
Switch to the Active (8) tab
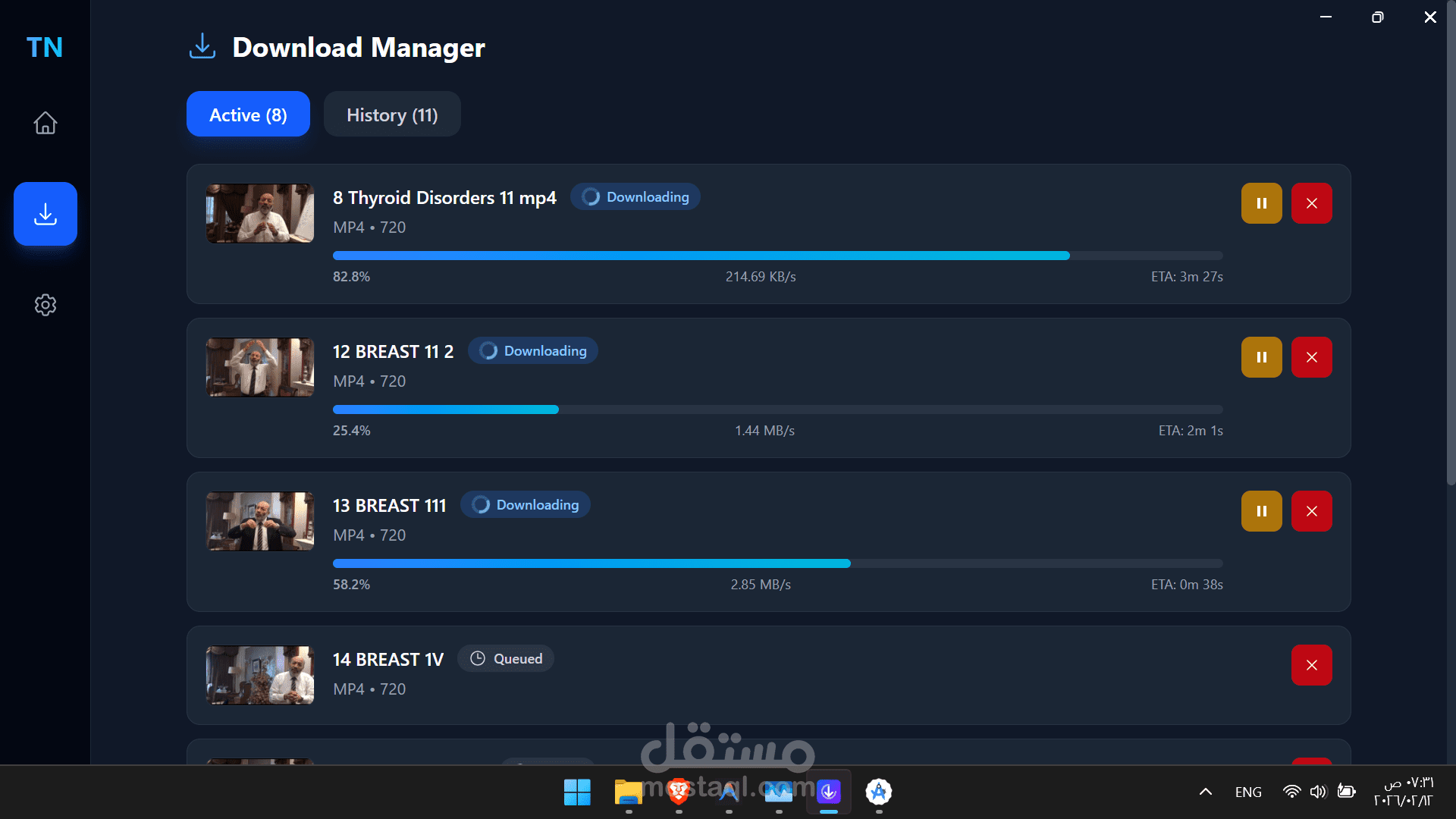(x=248, y=115)
